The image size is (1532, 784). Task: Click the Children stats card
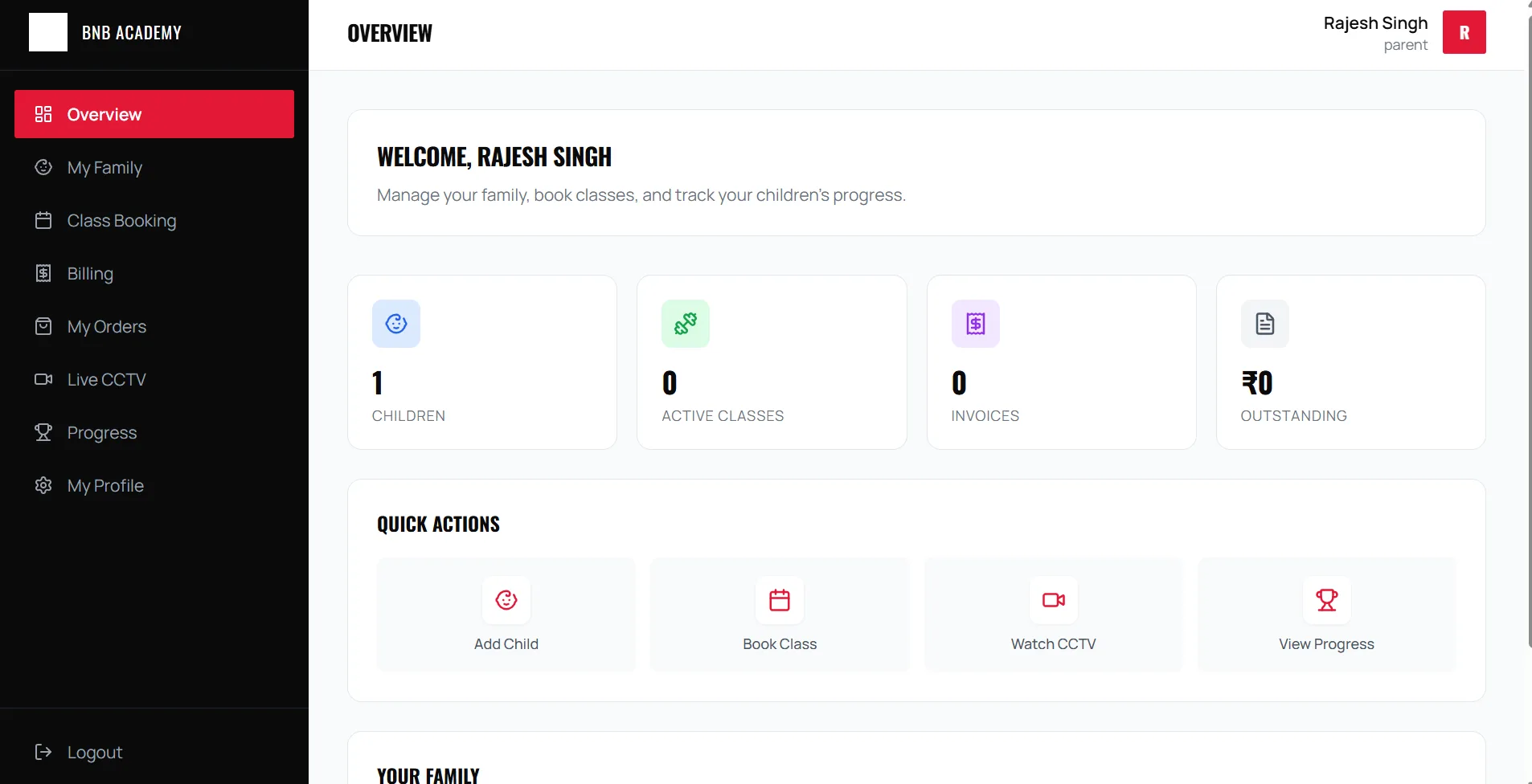pos(481,361)
